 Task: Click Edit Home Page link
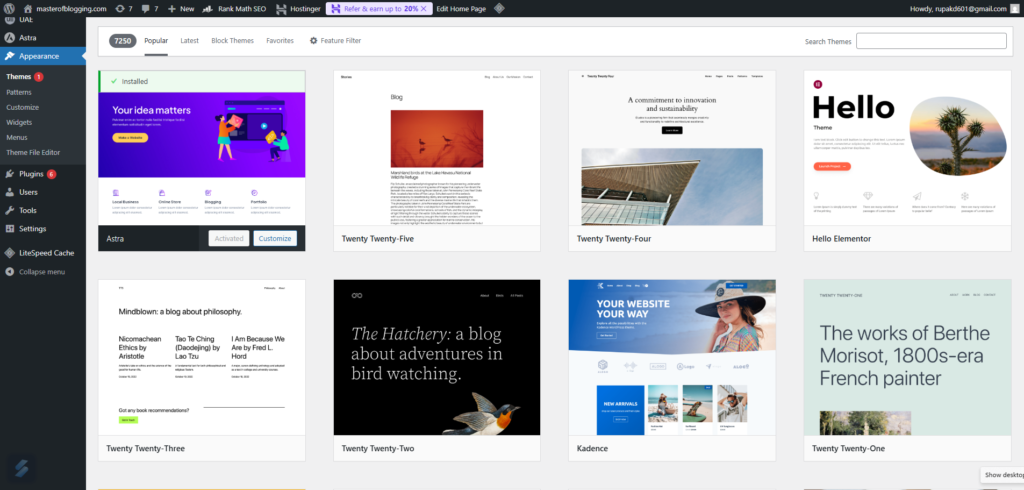[x=461, y=8]
